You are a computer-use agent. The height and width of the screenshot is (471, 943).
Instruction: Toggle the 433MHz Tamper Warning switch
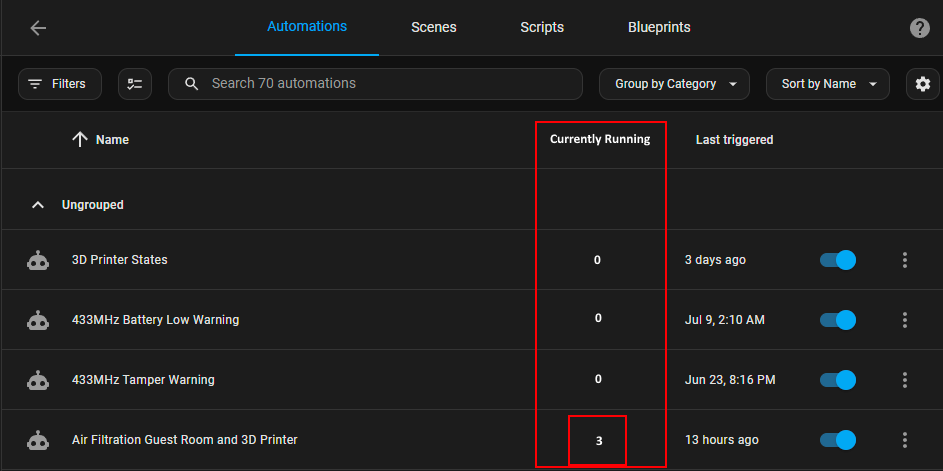pyautogui.click(x=838, y=380)
